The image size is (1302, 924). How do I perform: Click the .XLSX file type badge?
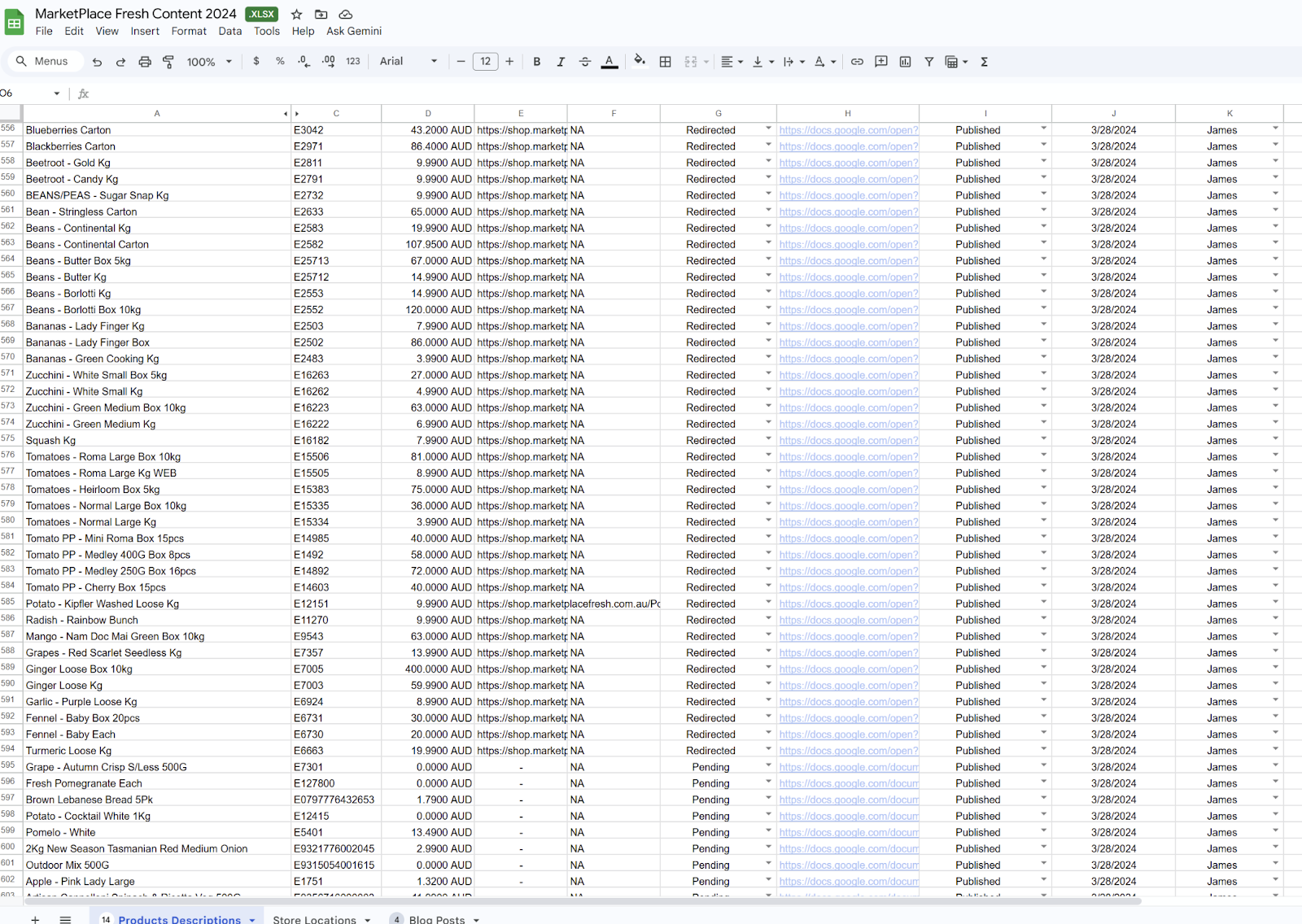262,14
